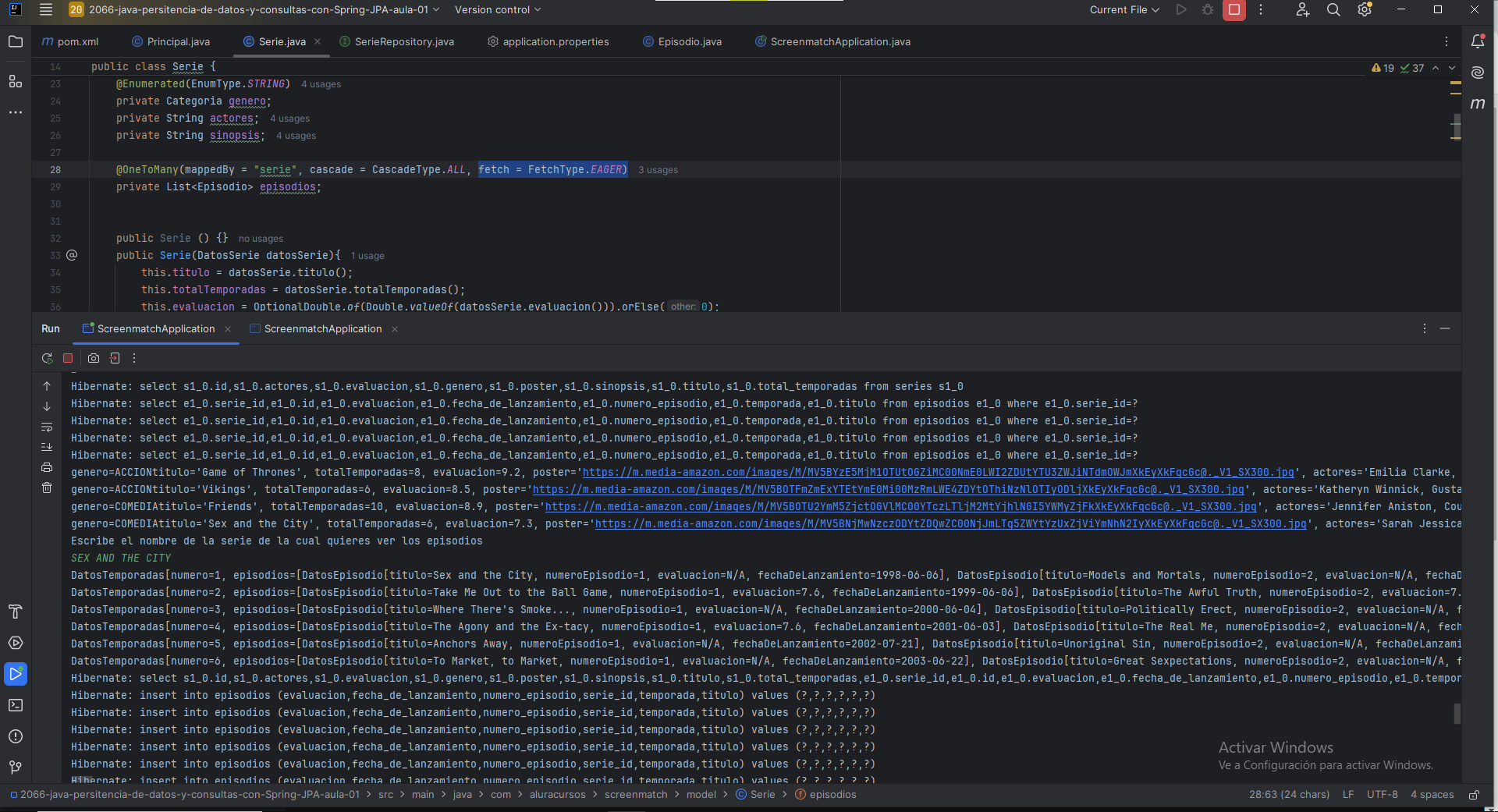Viewport: 1498px width, 812px height.
Task: Open Run toolbar more options
Action: [134, 358]
